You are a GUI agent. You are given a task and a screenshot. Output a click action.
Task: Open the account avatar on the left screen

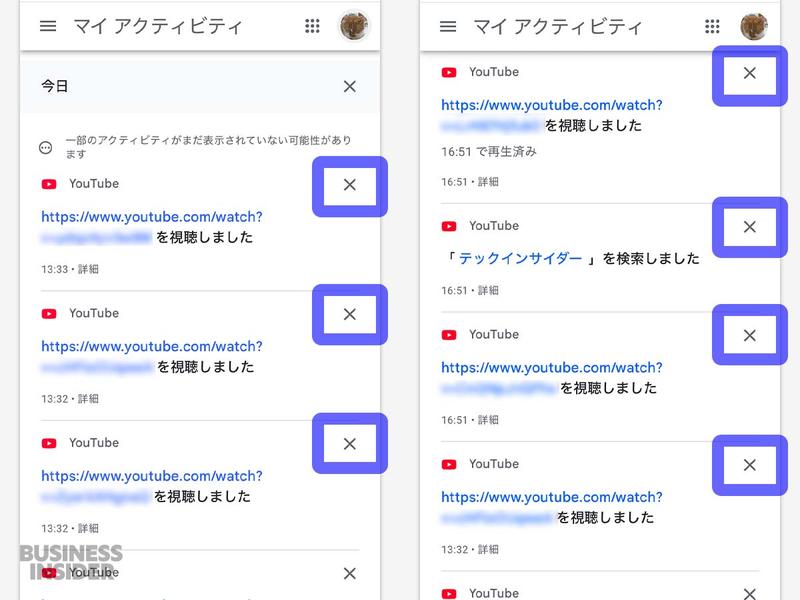click(354, 26)
